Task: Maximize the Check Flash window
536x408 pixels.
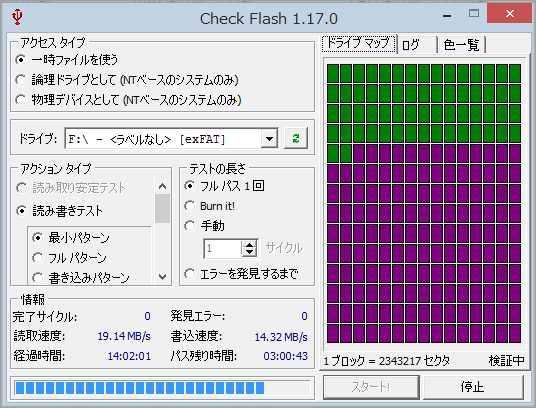Action: [x=473, y=14]
